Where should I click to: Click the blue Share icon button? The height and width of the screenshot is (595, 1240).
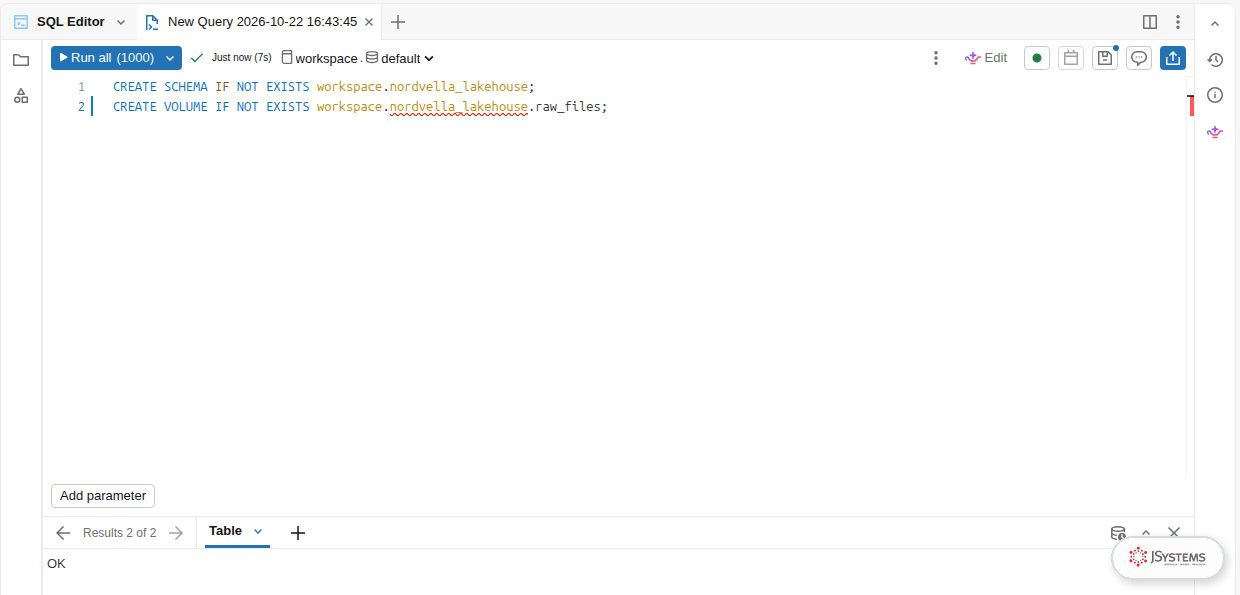(x=1173, y=58)
